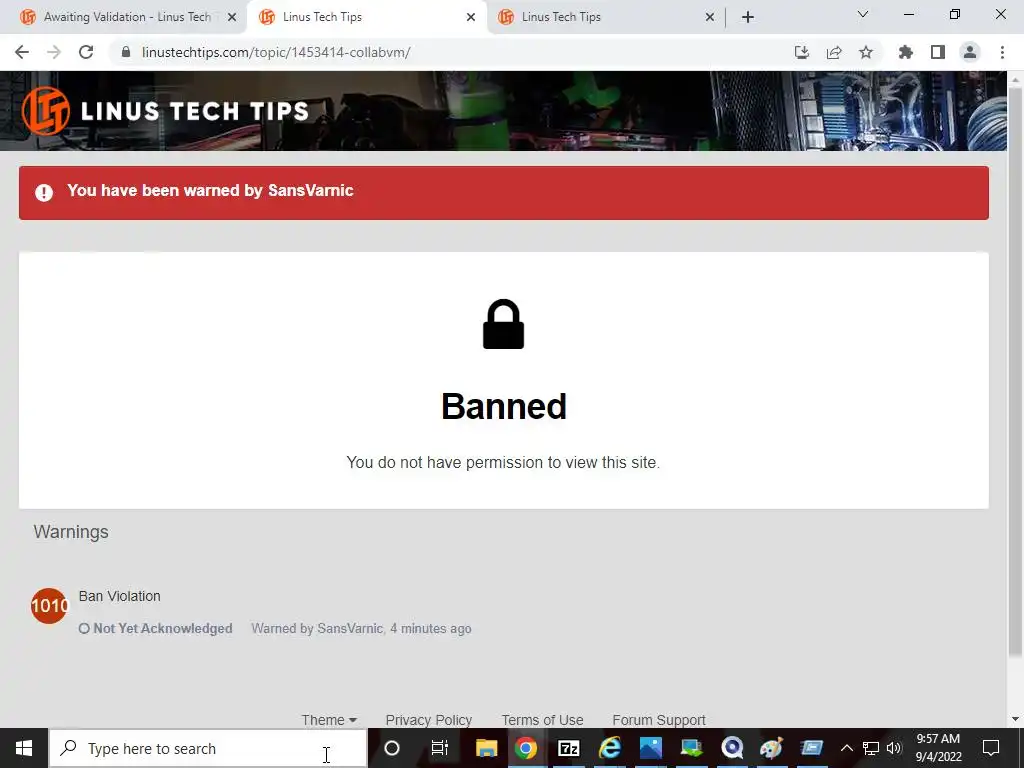Expand the Theme dropdown
The height and width of the screenshot is (768, 1024).
pos(328,720)
